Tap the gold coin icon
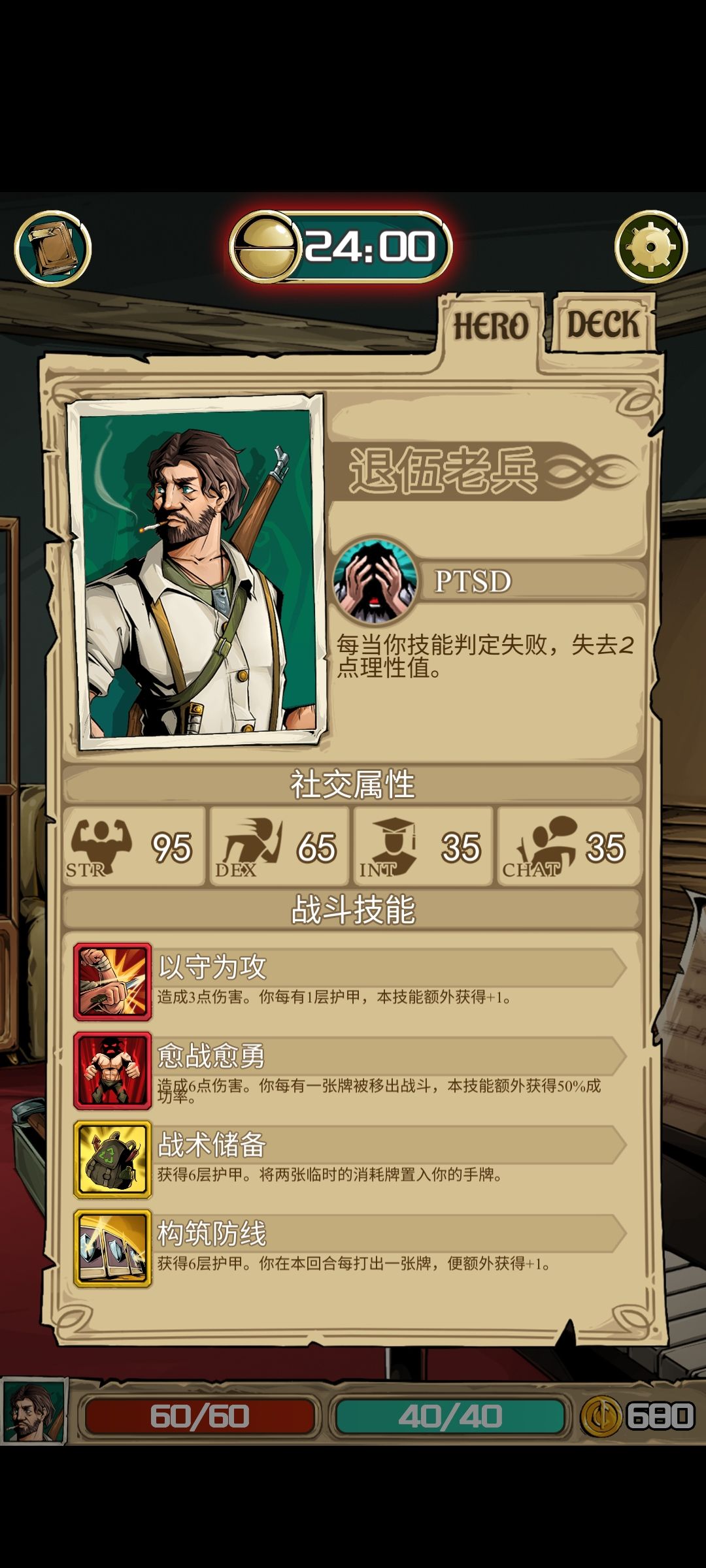Screen dimensions: 706x1568 (601, 1416)
